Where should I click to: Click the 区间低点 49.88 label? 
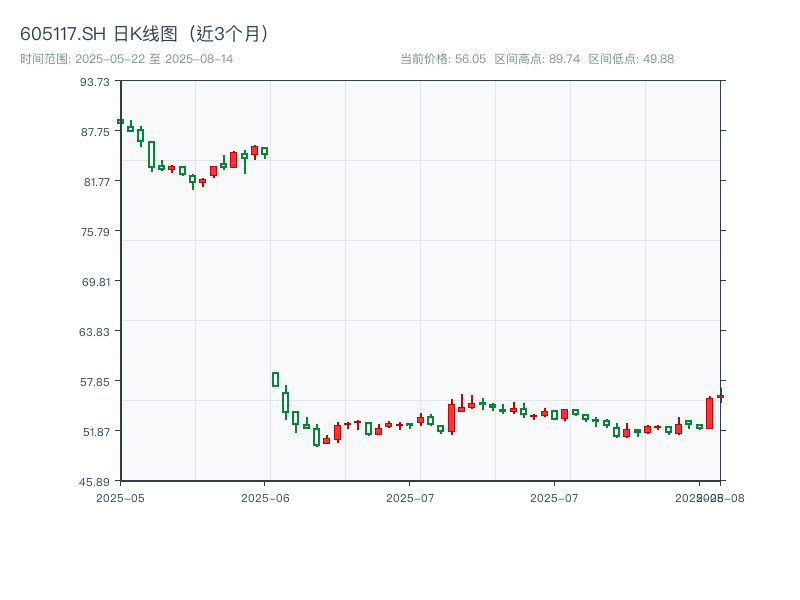(x=631, y=59)
